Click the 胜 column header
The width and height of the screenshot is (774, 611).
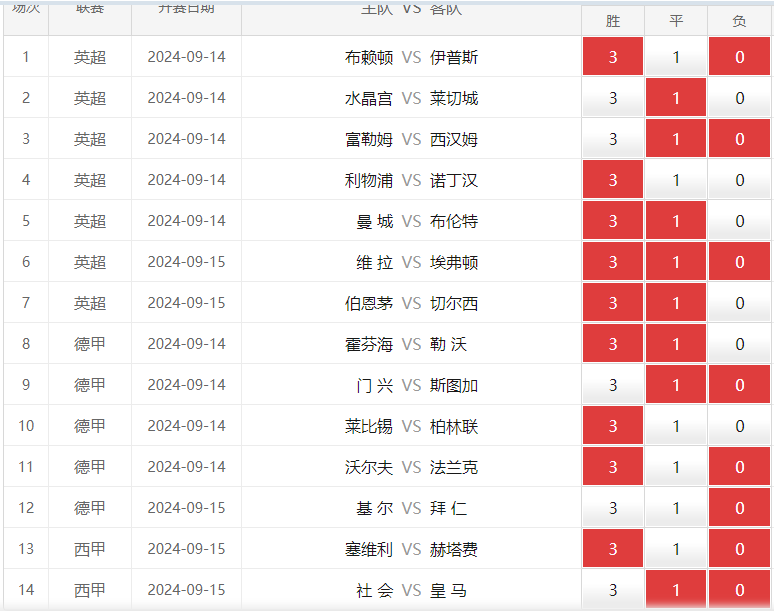coord(613,21)
